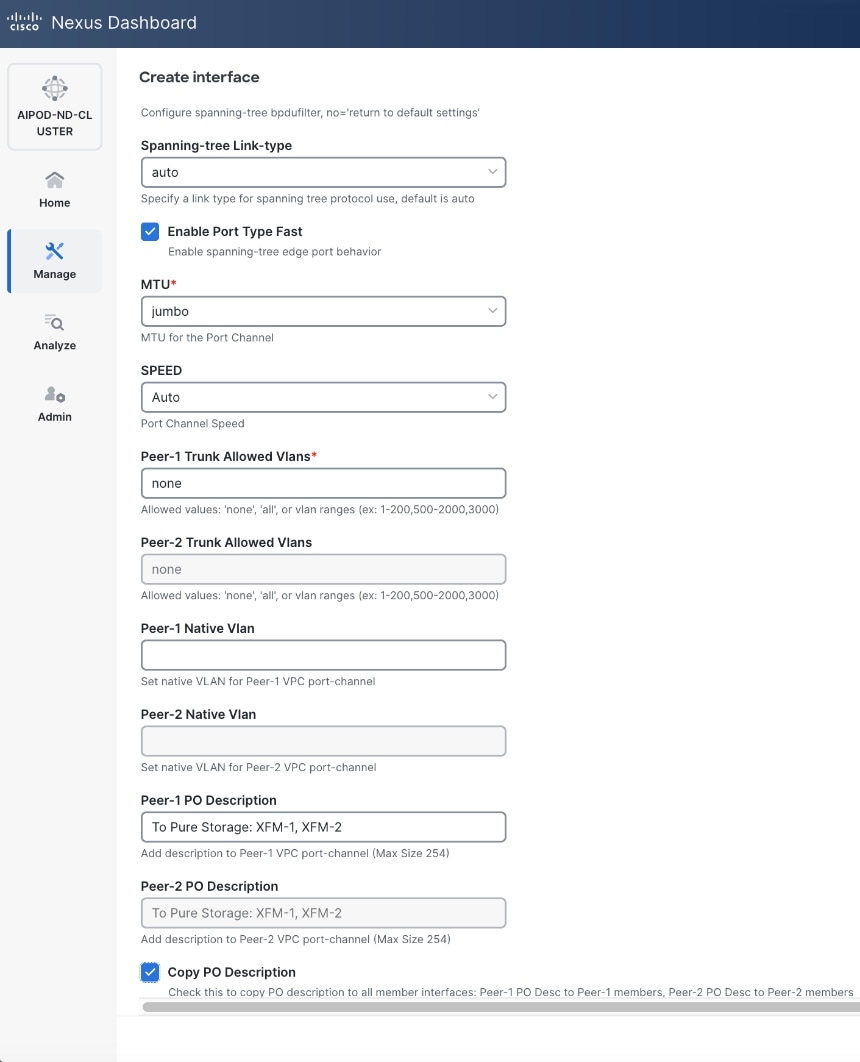860x1062 pixels.
Task: Open the Manage tools icon
Action: tap(55, 251)
